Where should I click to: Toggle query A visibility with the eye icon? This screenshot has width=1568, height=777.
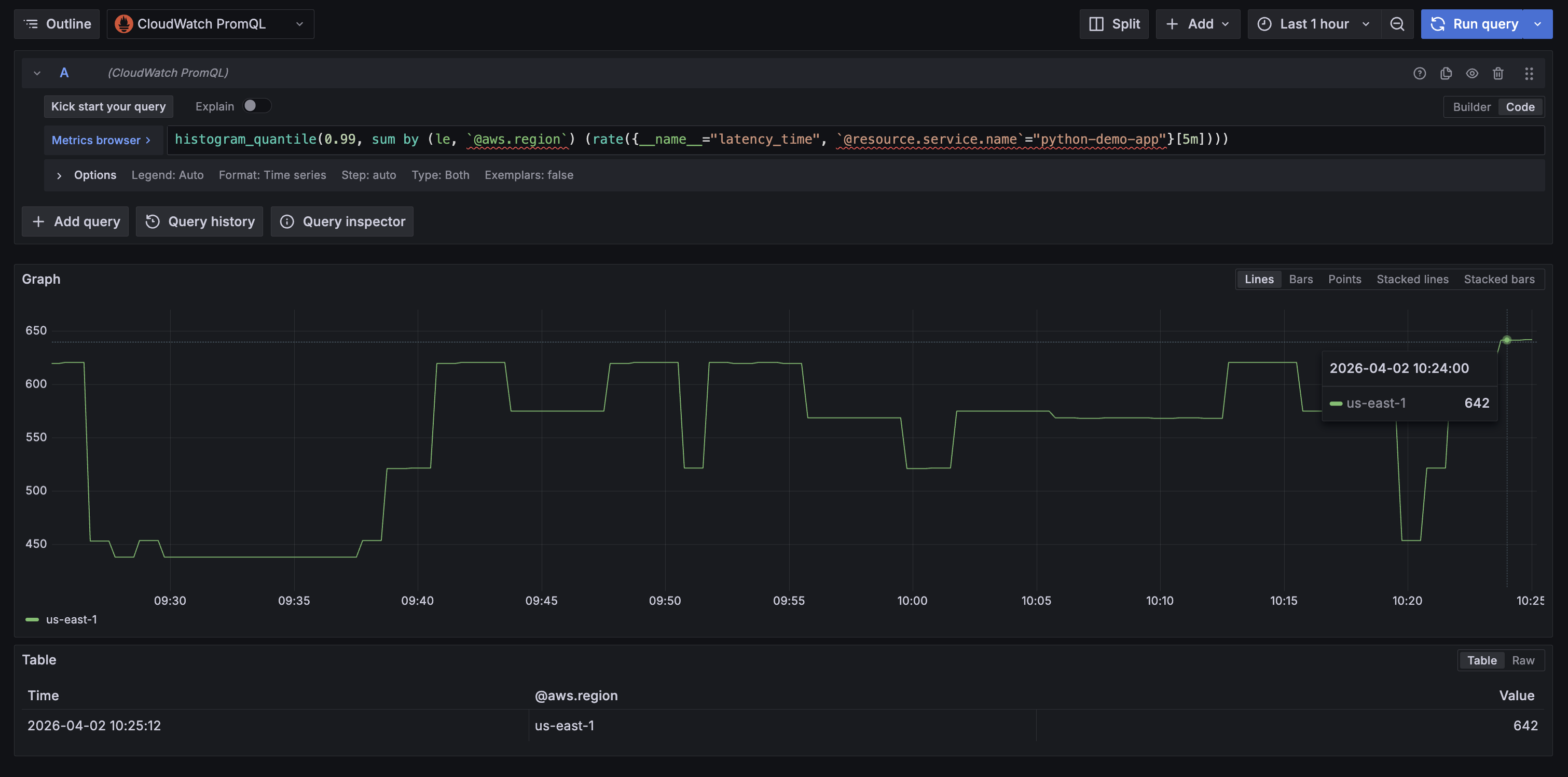point(1473,73)
